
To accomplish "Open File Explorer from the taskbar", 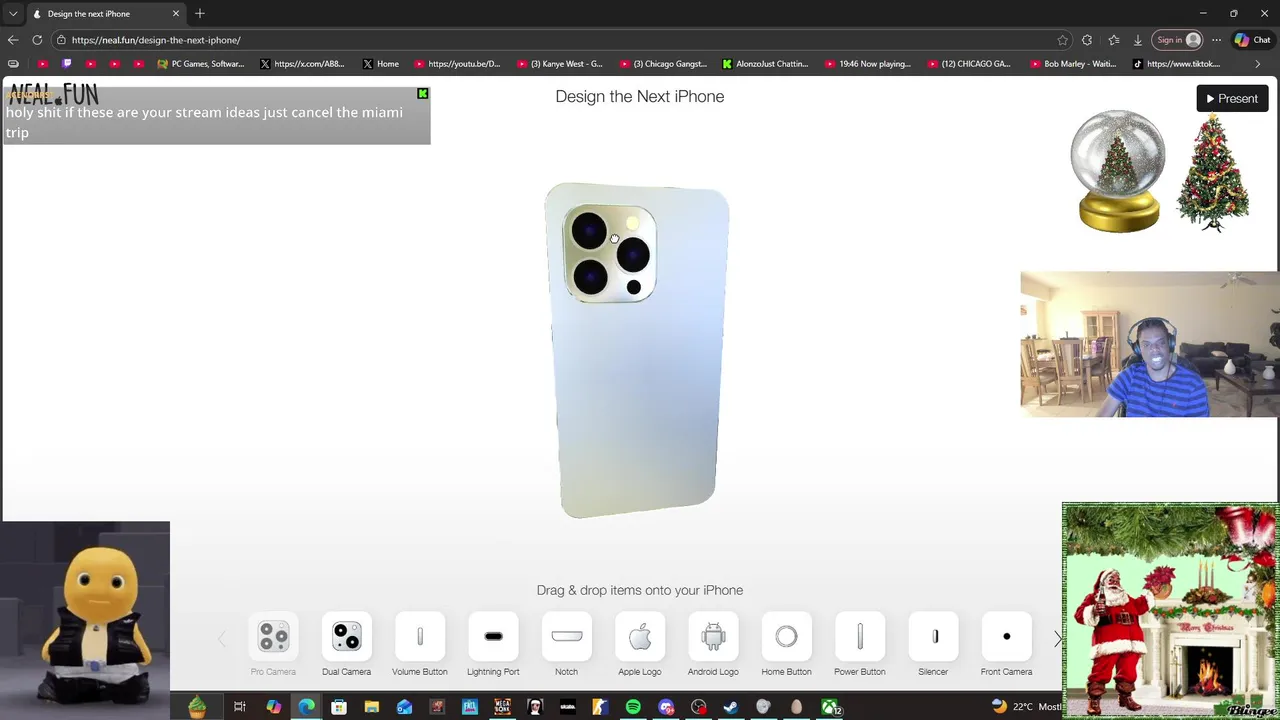I will pos(371,707).
